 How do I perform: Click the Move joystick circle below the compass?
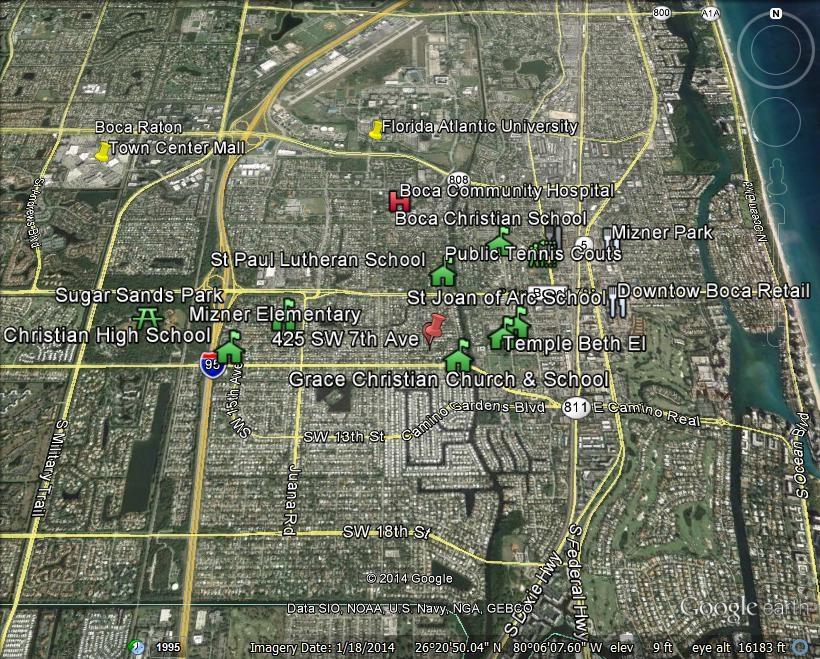tap(776, 122)
